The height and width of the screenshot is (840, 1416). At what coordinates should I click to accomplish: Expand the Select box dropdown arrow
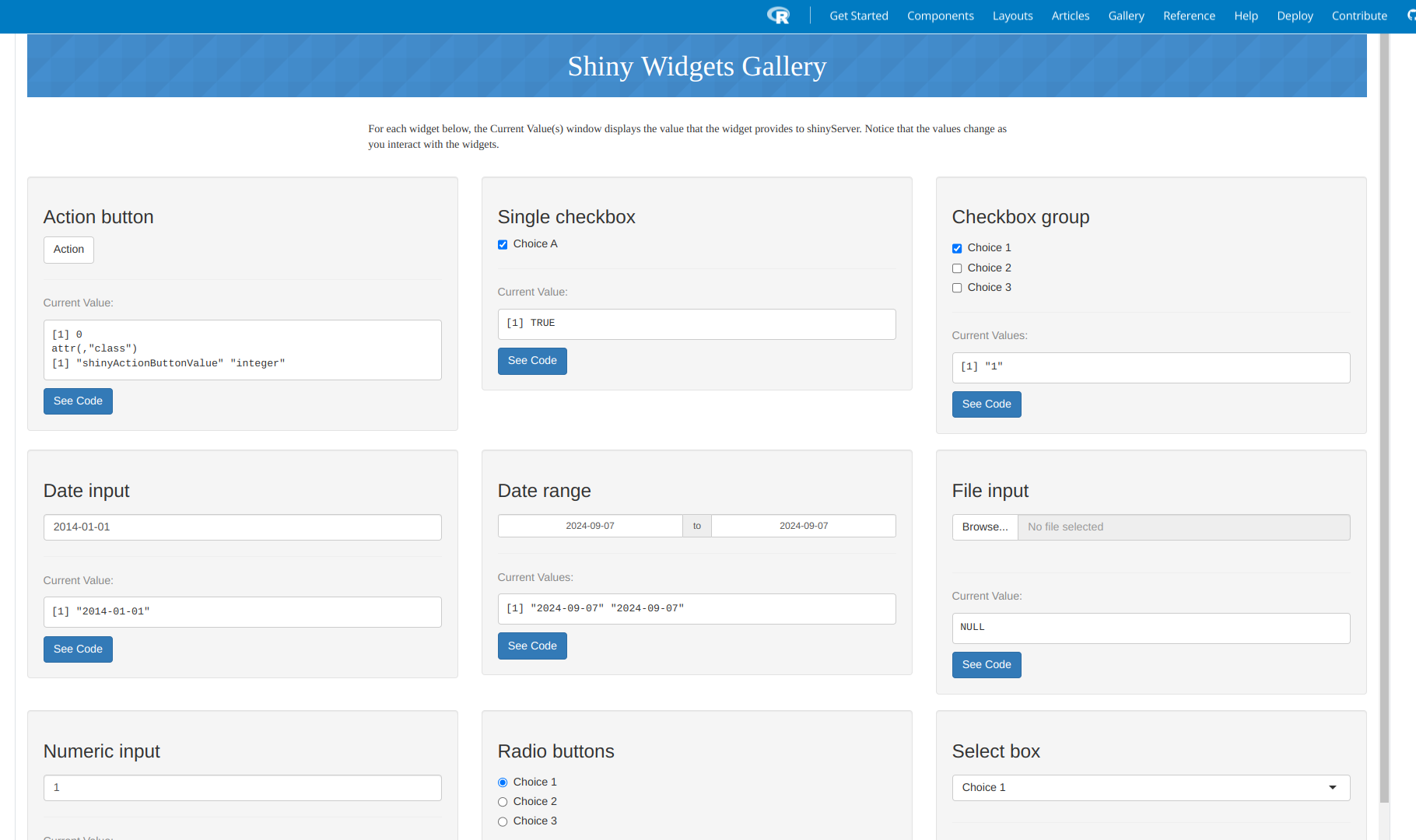tap(1332, 788)
